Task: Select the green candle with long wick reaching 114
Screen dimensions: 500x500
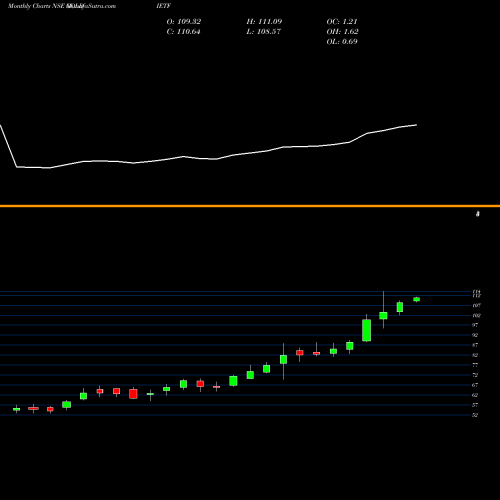Action: [383, 316]
